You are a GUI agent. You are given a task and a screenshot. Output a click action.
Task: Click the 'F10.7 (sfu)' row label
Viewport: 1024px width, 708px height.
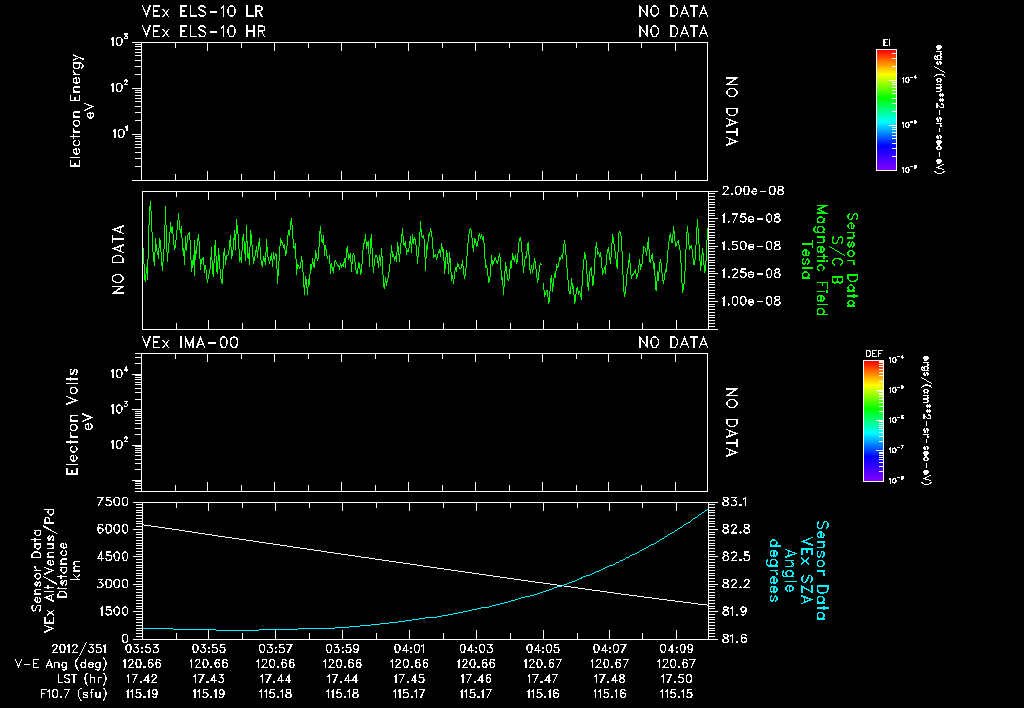pos(73,694)
